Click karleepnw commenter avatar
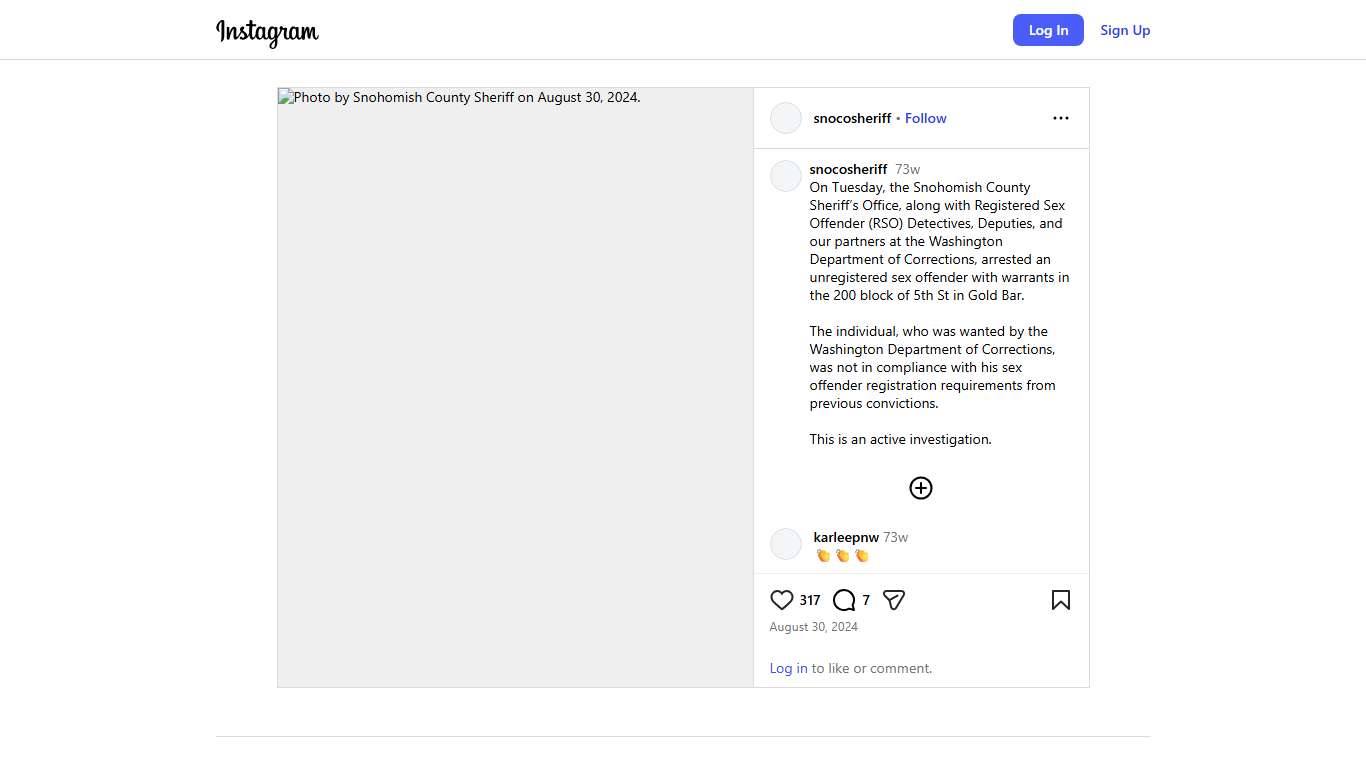This screenshot has height=768, width=1366. tap(786, 544)
